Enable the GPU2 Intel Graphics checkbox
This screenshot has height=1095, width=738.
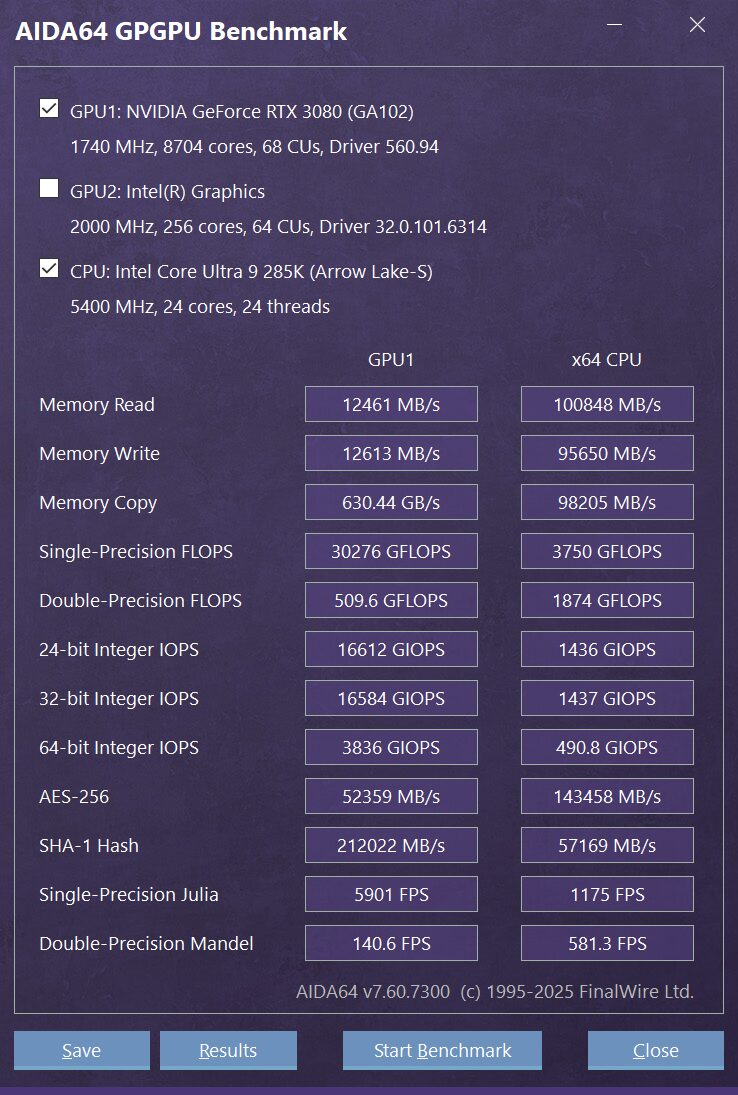[49, 189]
